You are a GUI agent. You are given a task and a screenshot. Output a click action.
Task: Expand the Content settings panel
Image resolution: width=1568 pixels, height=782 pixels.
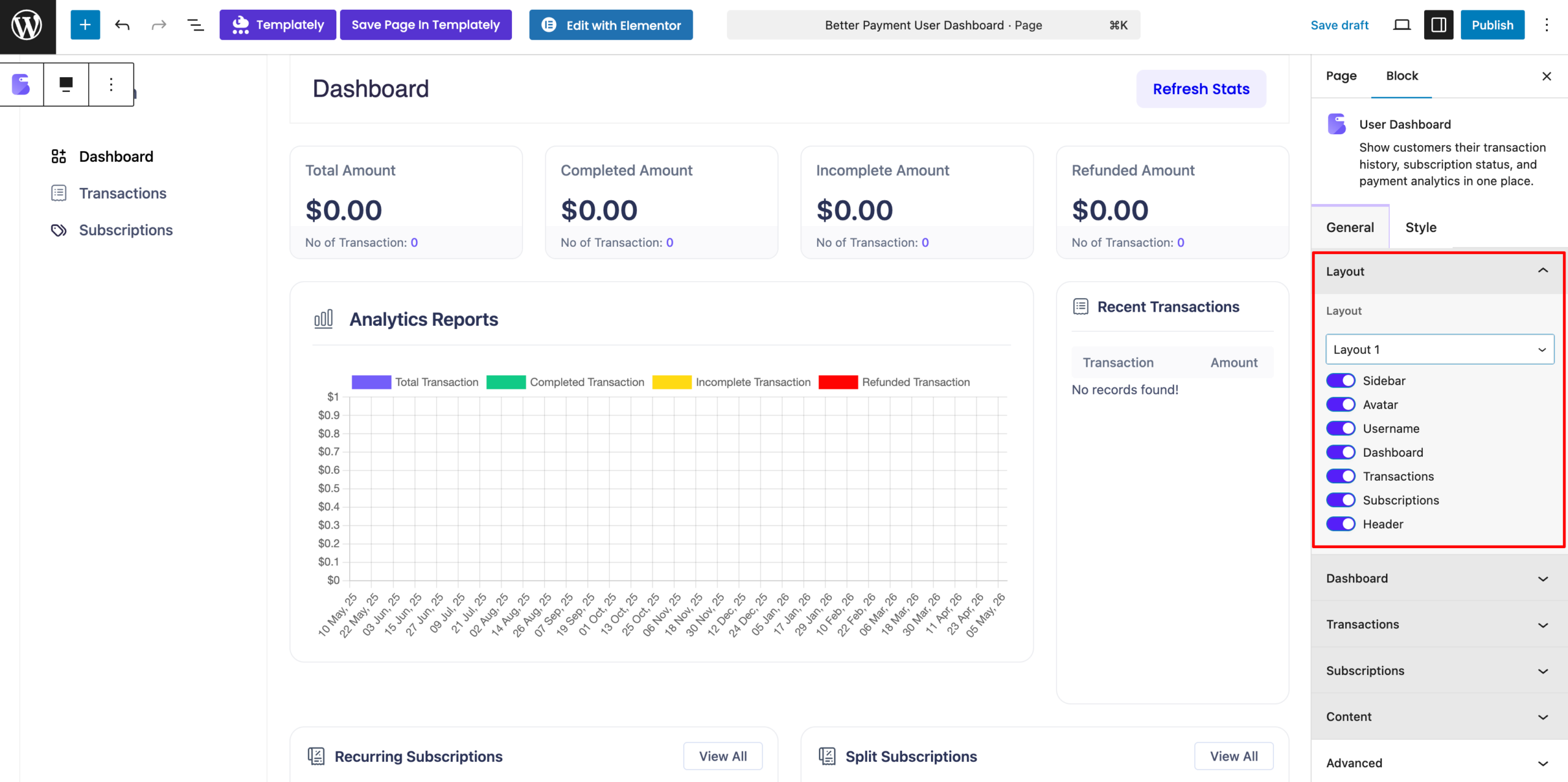(x=1438, y=716)
